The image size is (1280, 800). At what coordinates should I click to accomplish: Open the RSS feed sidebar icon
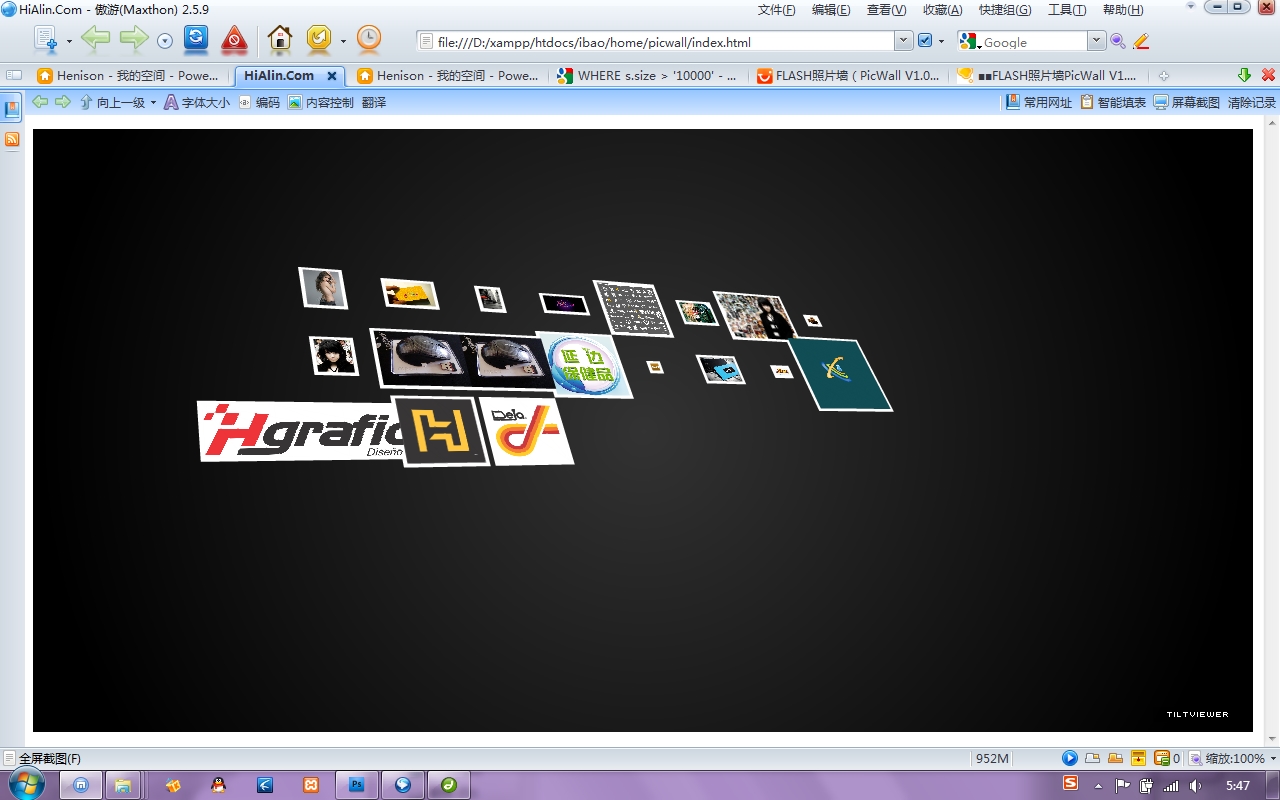click(12, 139)
